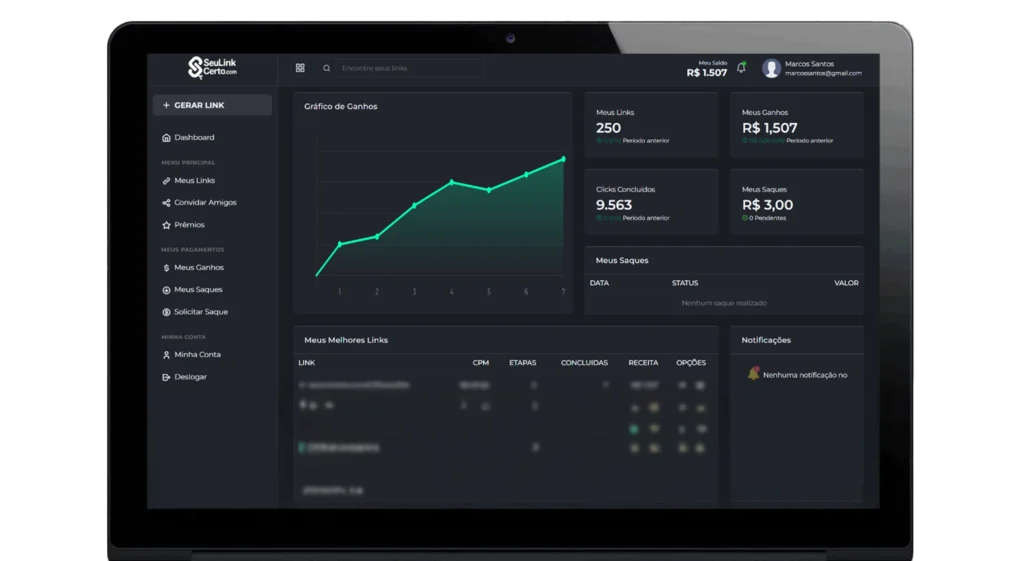Select the Clicks Concluídos 9.563 card
Screen dimensions: 1024x561
click(x=650, y=201)
